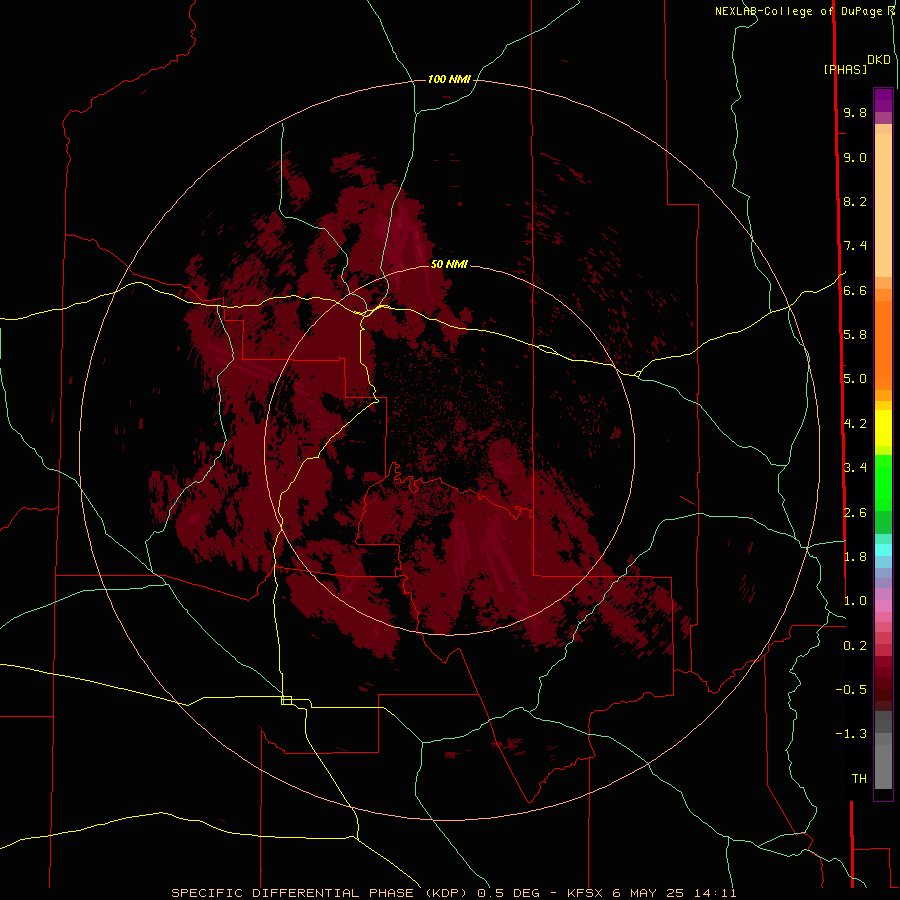Image resolution: width=900 pixels, height=900 pixels.
Task: Click the 9.8 value on the color scale
Action: click(x=855, y=112)
